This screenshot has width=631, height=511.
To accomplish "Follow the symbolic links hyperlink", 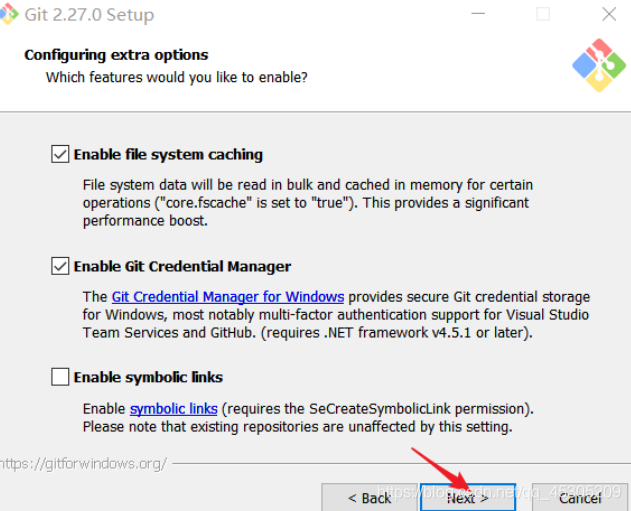I will pyautogui.click(x=173, y=409).
